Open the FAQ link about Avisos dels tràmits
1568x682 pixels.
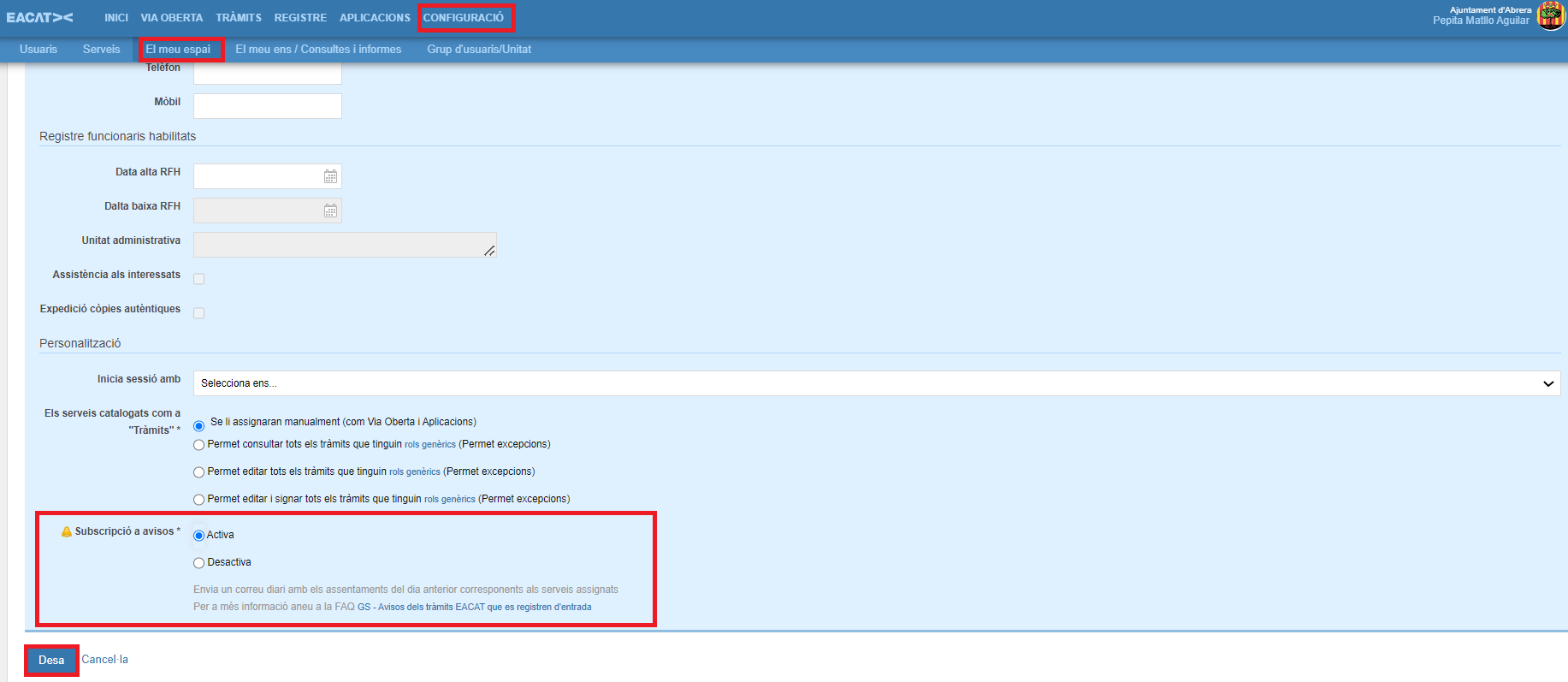(x=474, y=608)
